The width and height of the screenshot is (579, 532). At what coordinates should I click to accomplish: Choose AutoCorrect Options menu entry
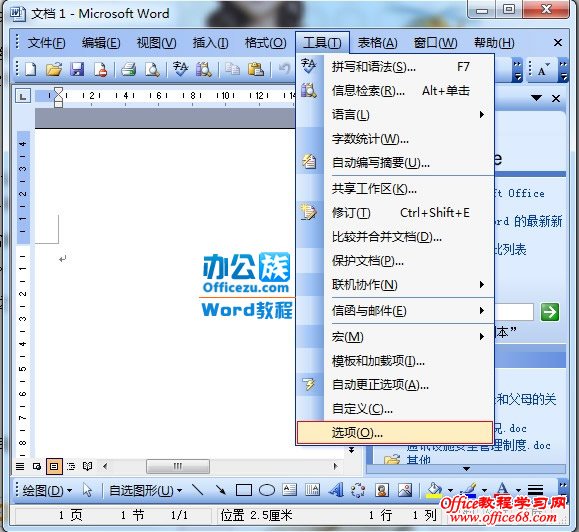tap(395, 385)
